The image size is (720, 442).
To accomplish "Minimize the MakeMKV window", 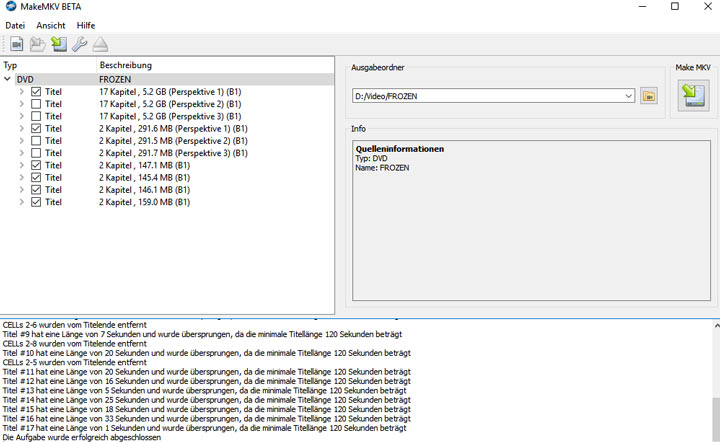I will tap(642, 6).
